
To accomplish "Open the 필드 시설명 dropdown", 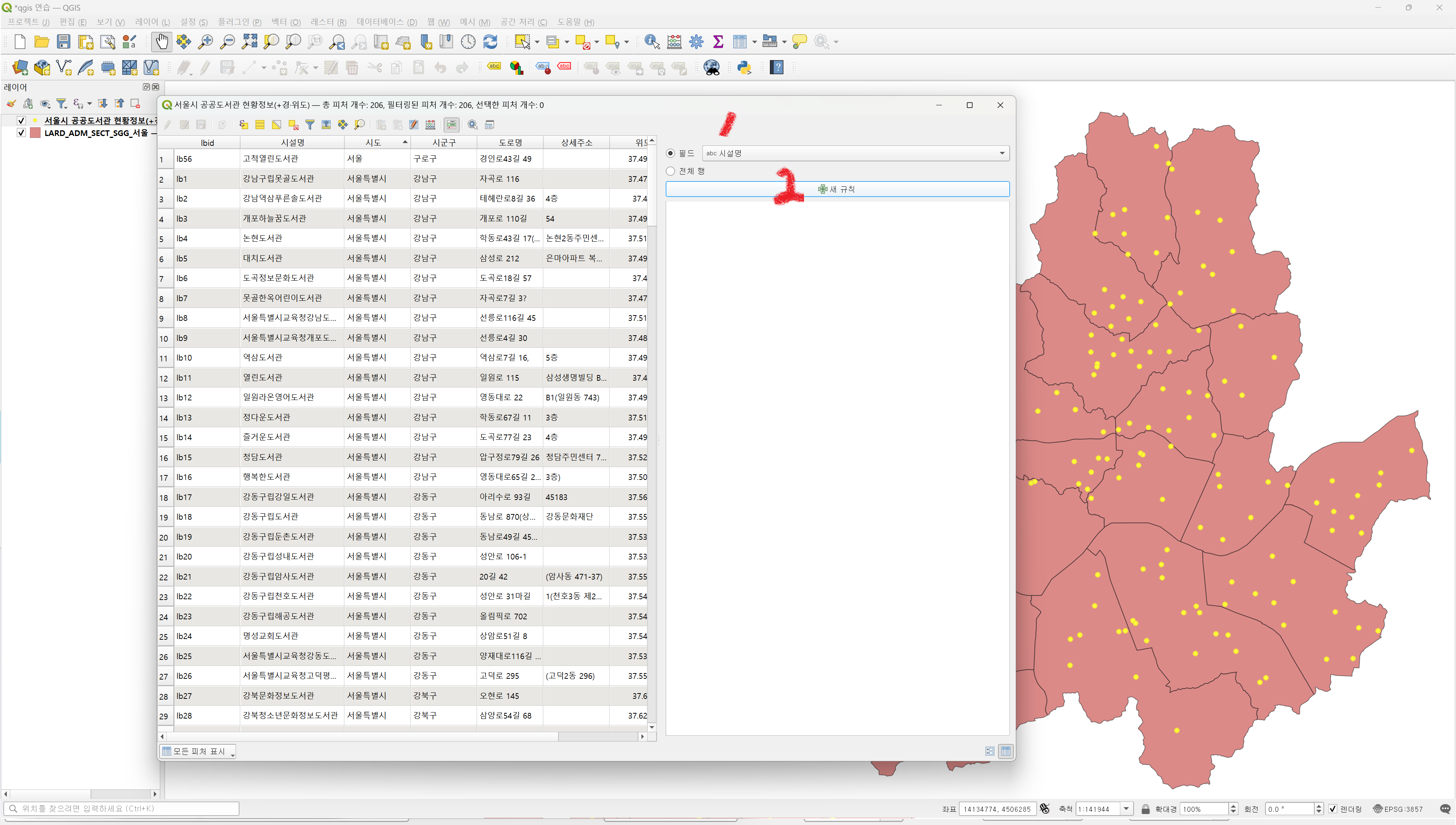I will tap(855, 153).
